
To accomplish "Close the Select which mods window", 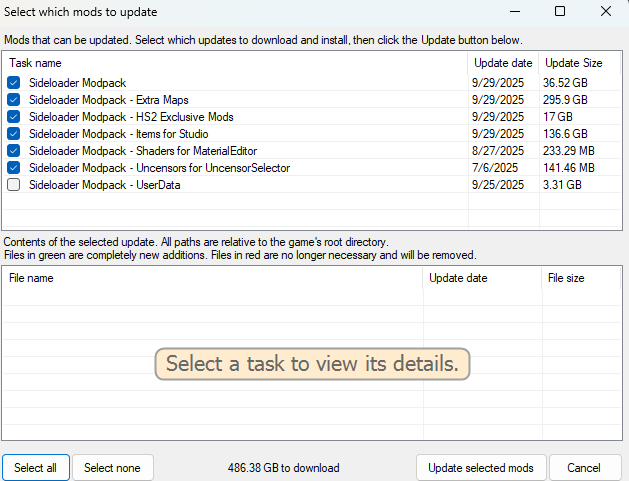I will (606, 11).
